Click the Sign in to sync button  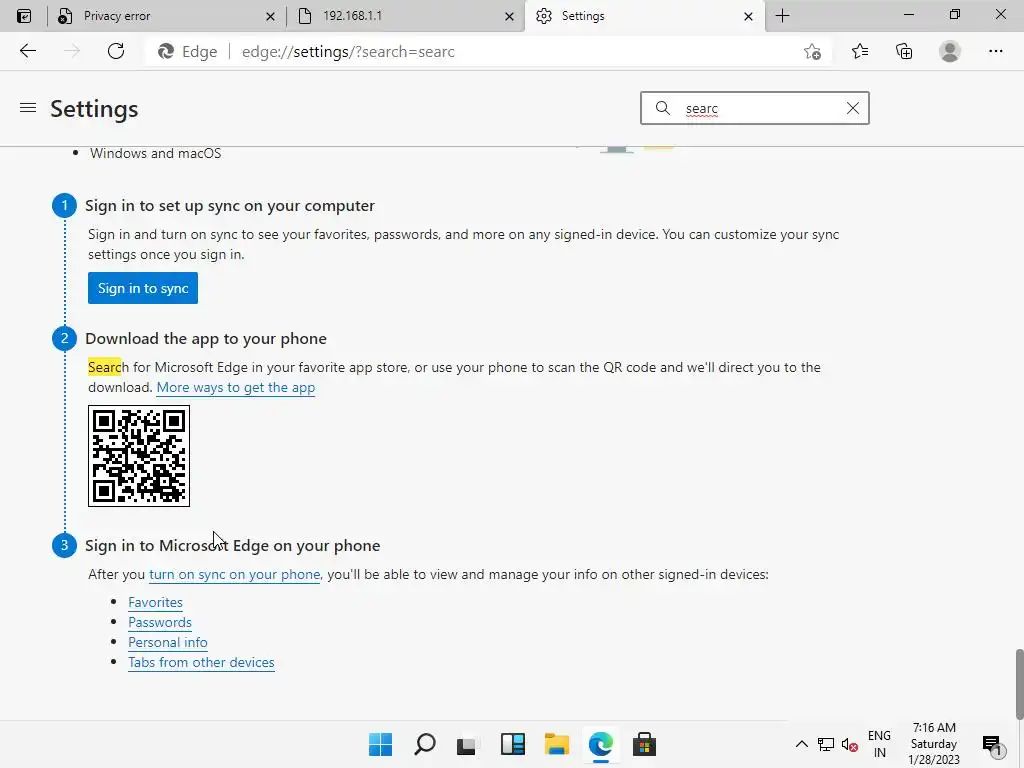click(x=143, y=288)
